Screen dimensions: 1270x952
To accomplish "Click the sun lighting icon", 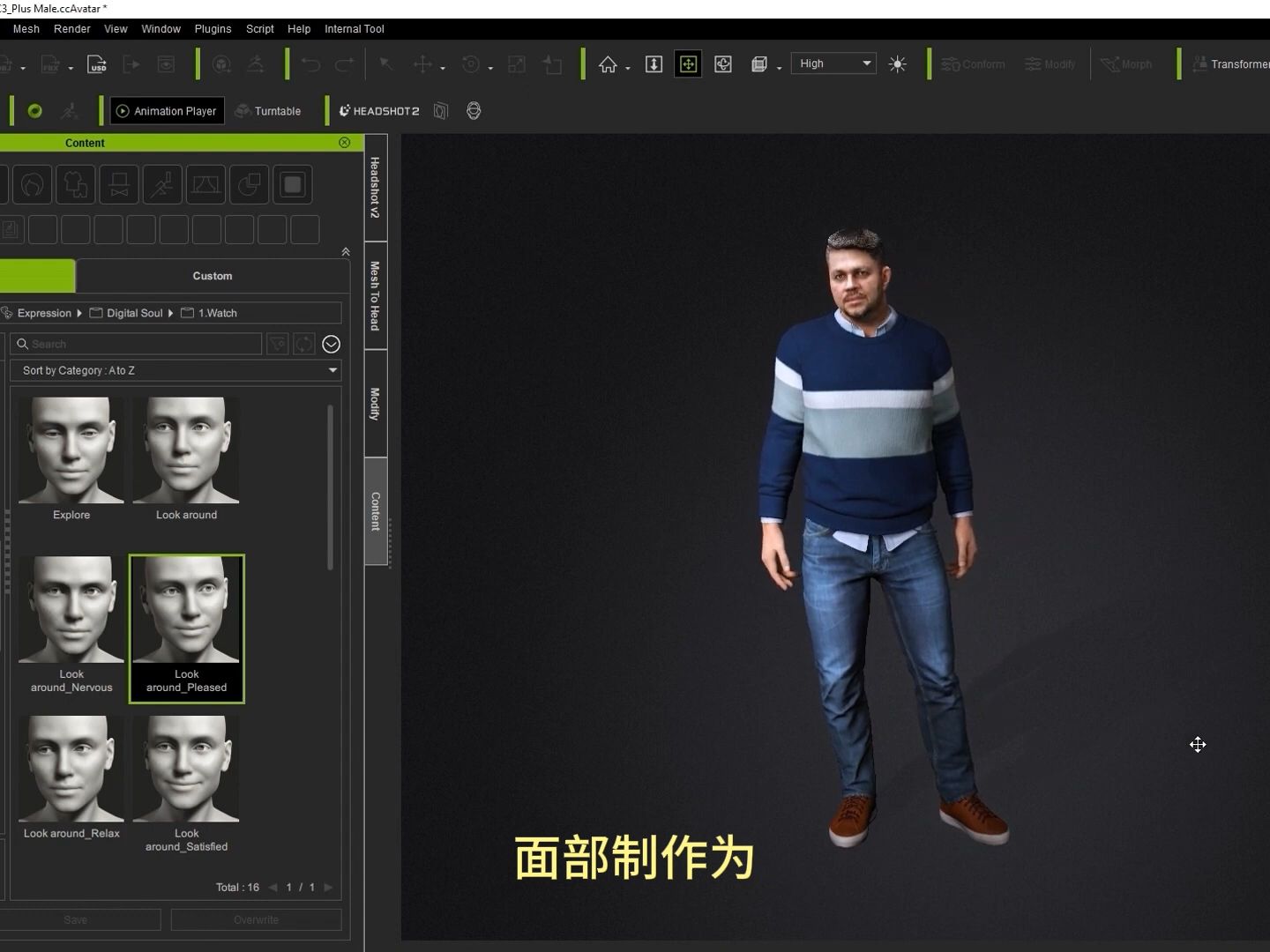I will 898,64.
